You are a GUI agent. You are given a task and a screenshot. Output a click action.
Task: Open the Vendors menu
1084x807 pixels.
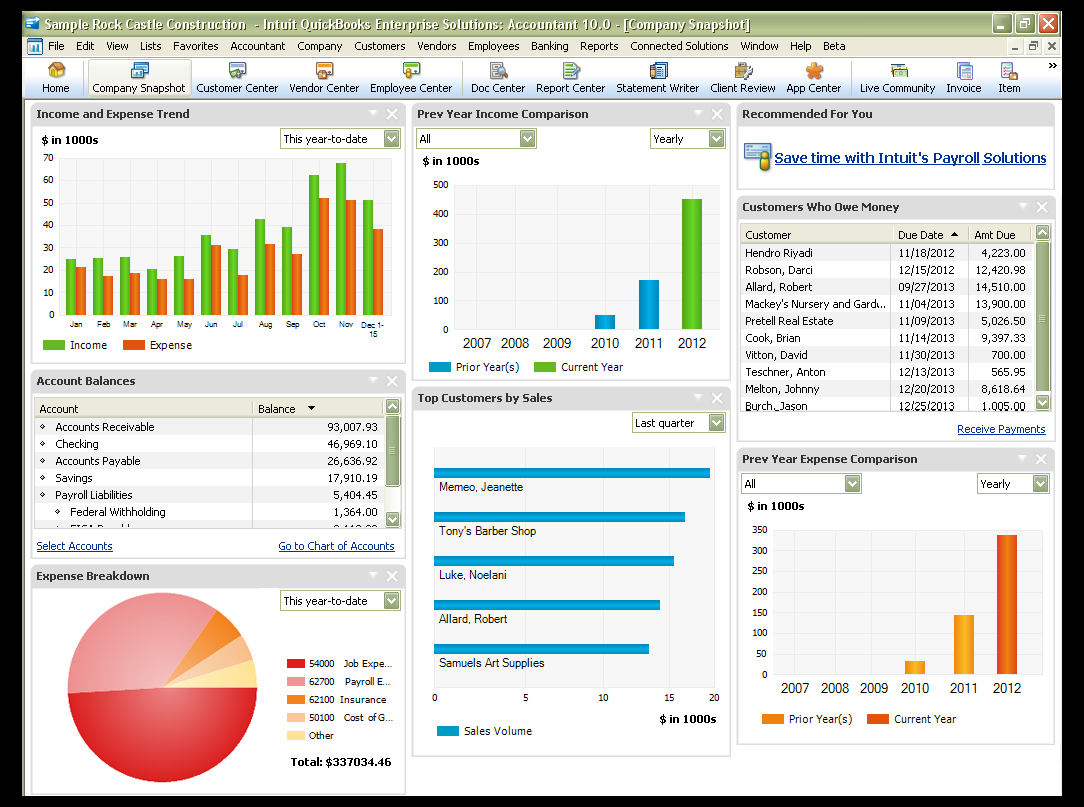click(x=436, y=46)
